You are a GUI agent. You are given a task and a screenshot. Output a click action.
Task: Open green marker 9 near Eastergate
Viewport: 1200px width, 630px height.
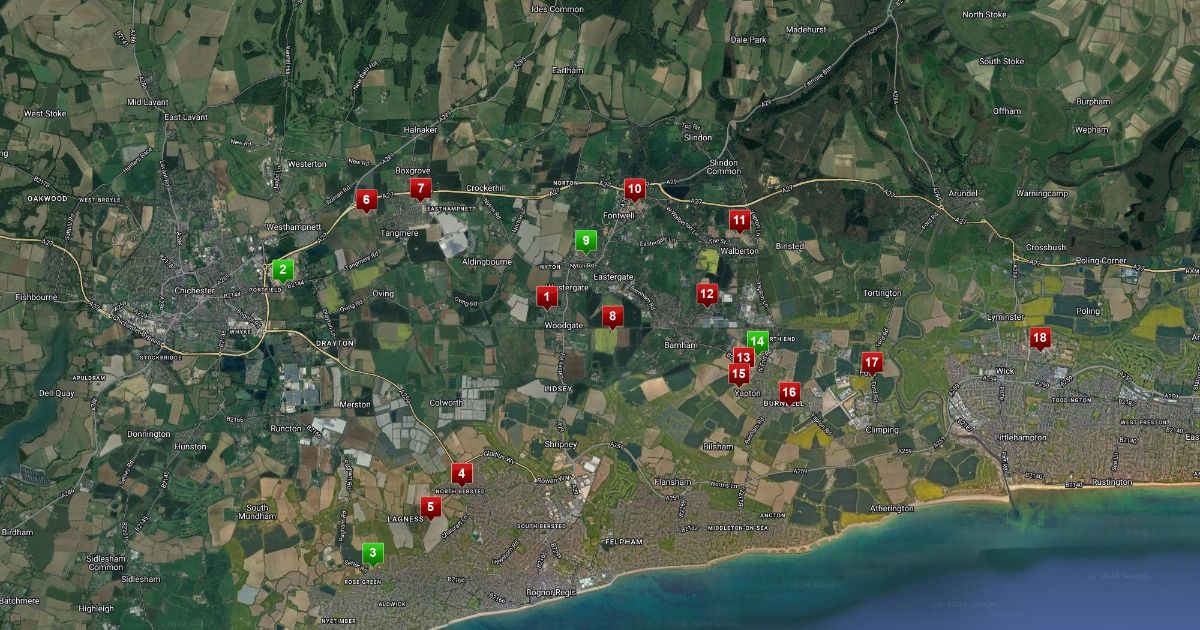587,239
